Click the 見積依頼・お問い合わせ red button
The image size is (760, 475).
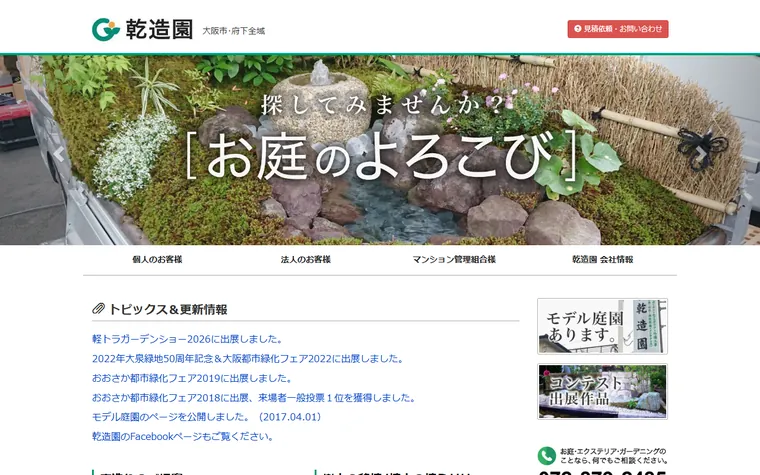618,29
